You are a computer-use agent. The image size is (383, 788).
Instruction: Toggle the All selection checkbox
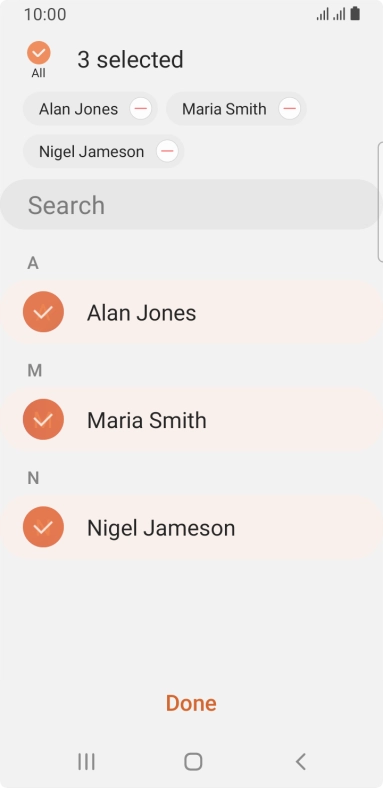point(39,53)
